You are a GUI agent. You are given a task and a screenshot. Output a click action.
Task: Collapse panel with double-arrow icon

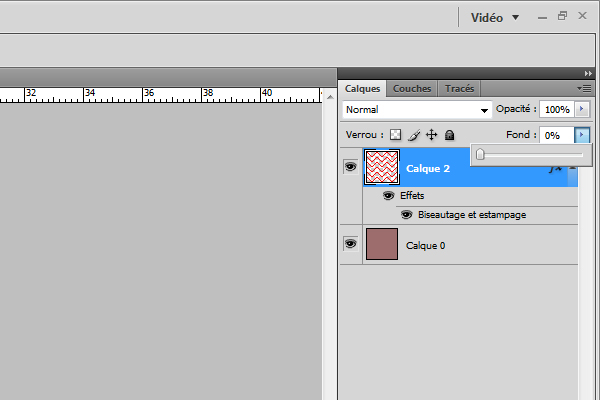588,73
